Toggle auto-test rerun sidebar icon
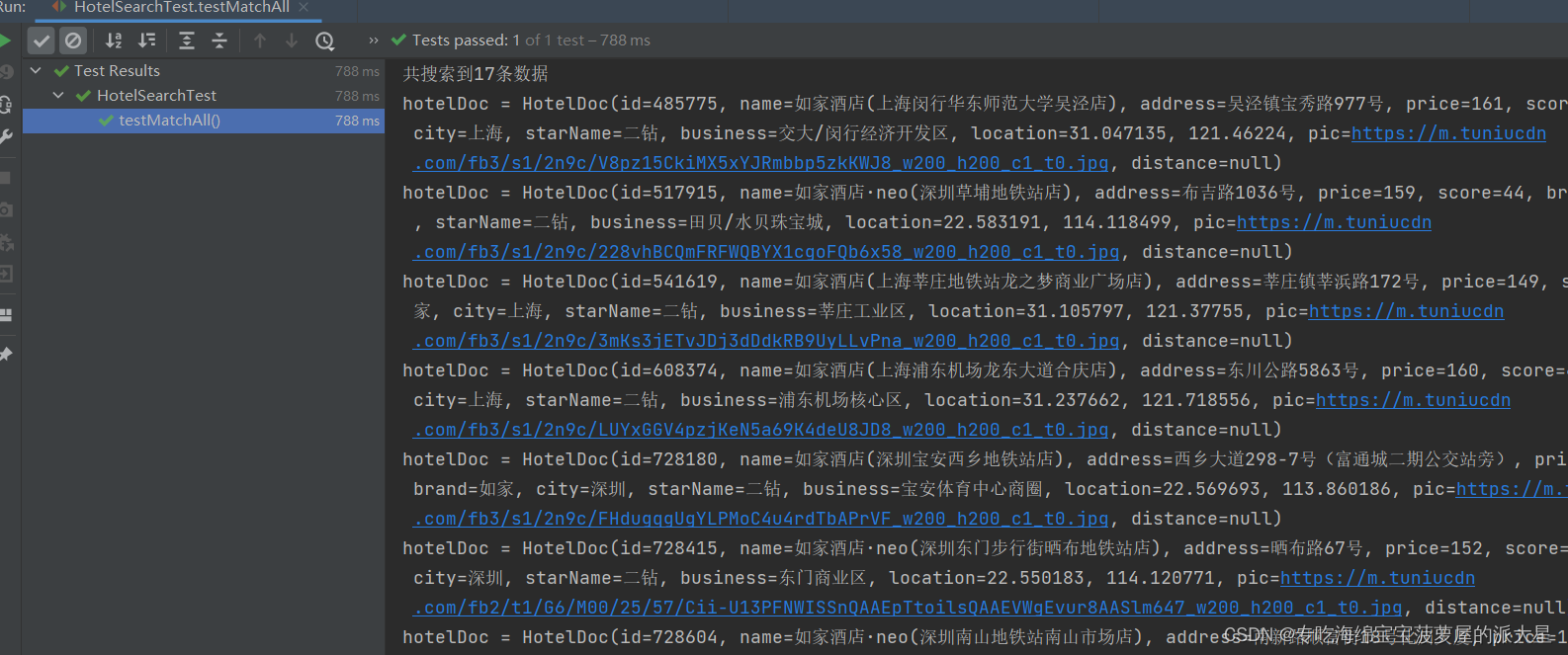The height and width of the screenshot is (655, 1568). click(5, 104)
